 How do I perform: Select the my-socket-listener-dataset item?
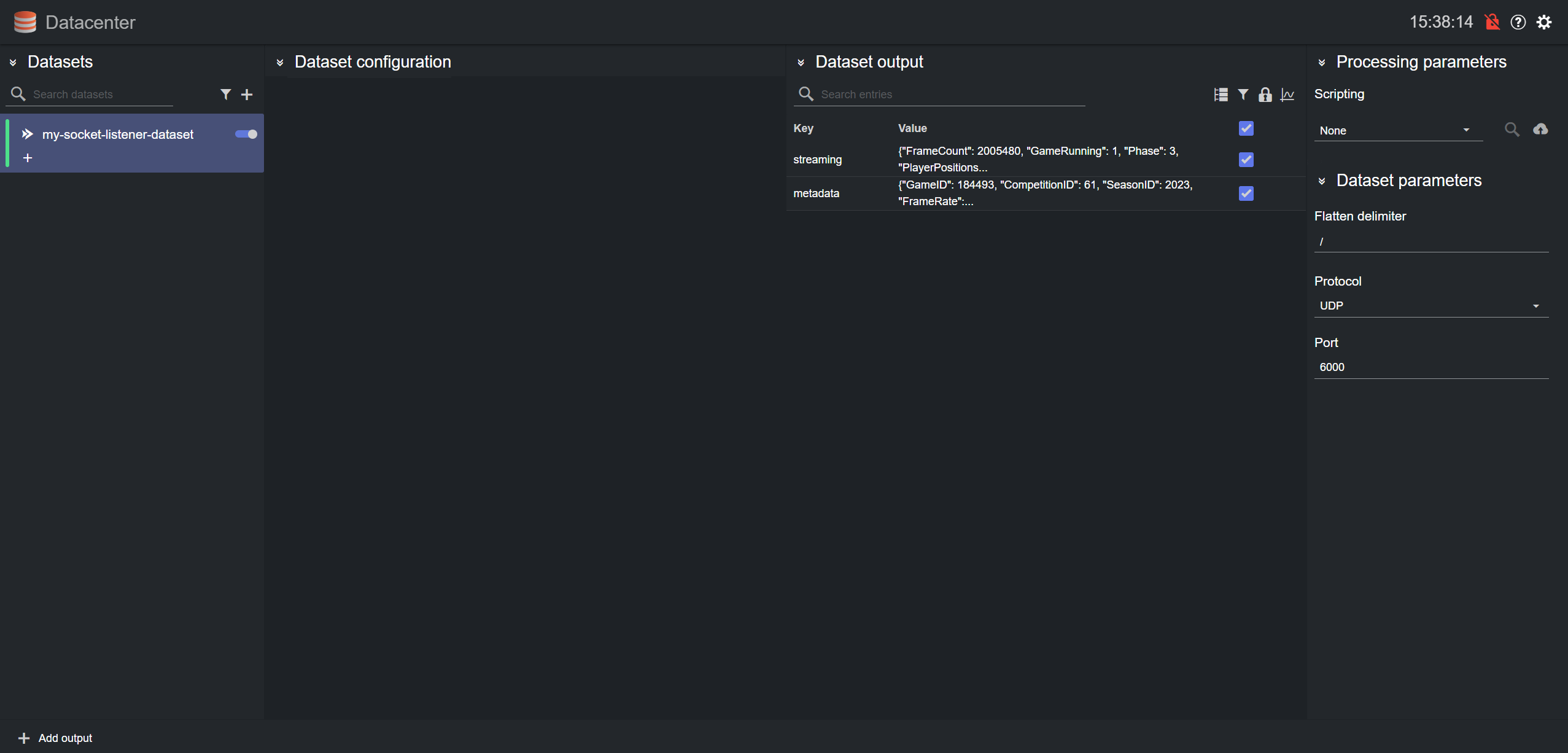tap(118, 135)
